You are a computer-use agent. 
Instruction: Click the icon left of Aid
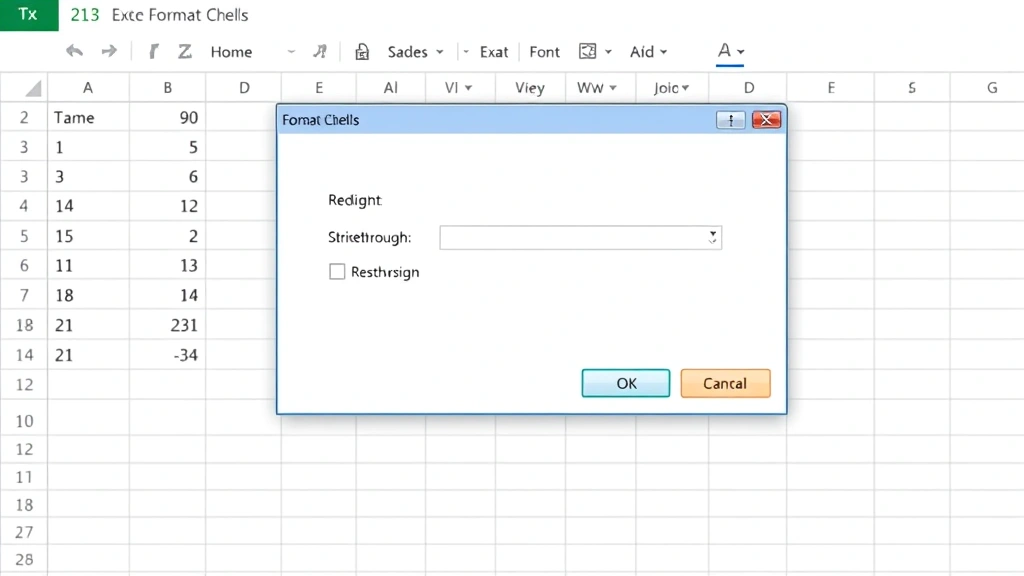click(x=588, y=51)
